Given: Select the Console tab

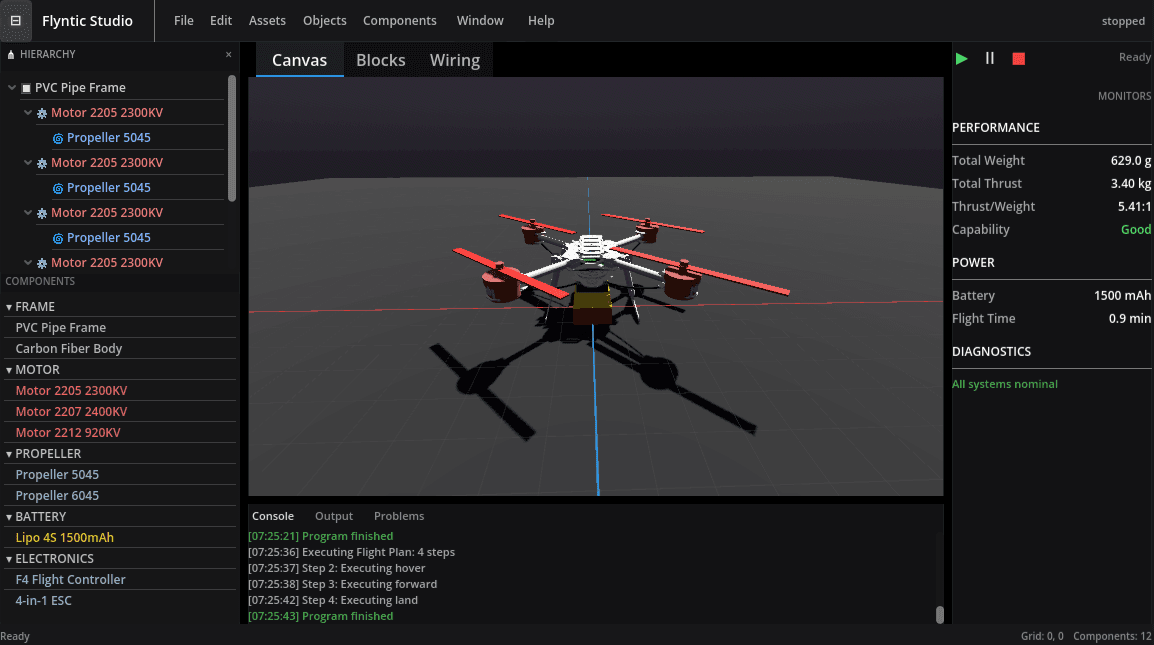Looking at the screenshot, I should point(273,516).
